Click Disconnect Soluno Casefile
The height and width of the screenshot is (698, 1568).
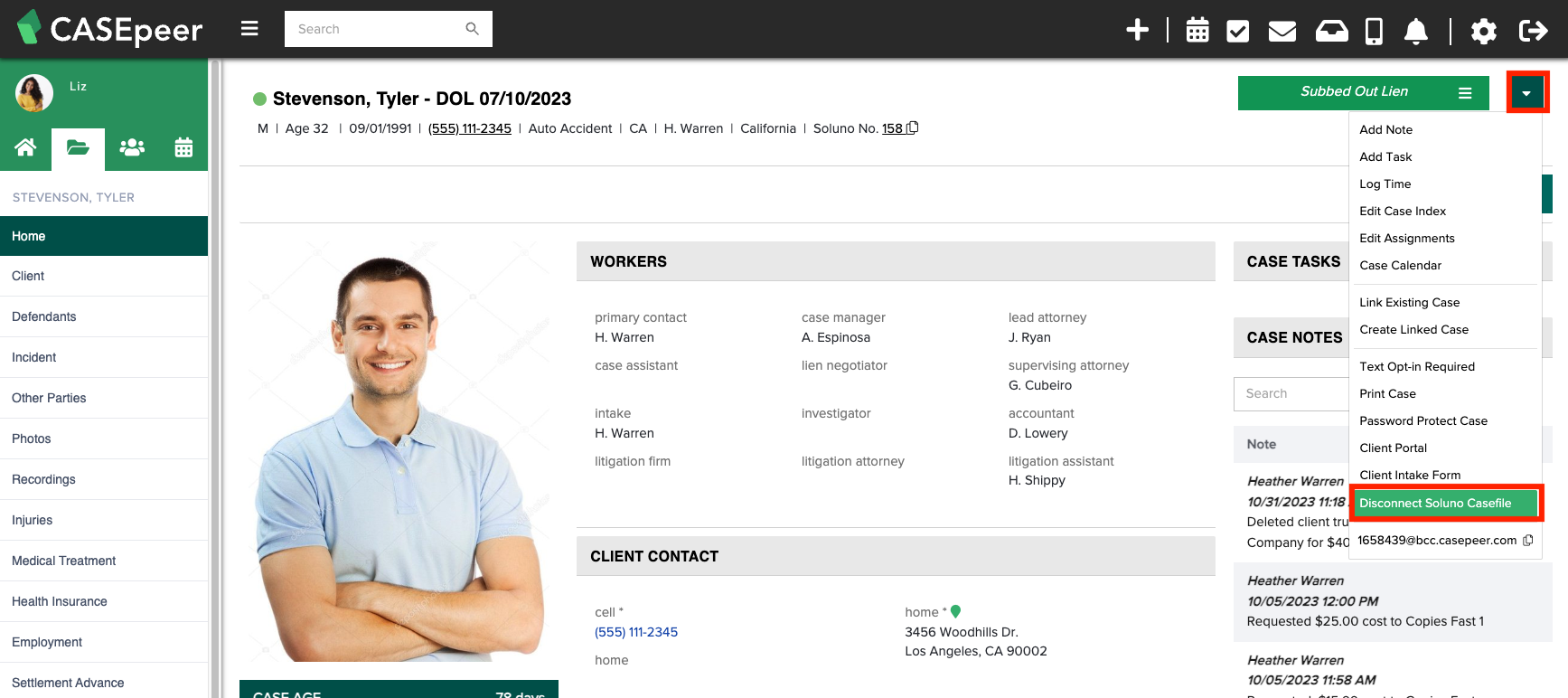click(x=1445, y=503)
